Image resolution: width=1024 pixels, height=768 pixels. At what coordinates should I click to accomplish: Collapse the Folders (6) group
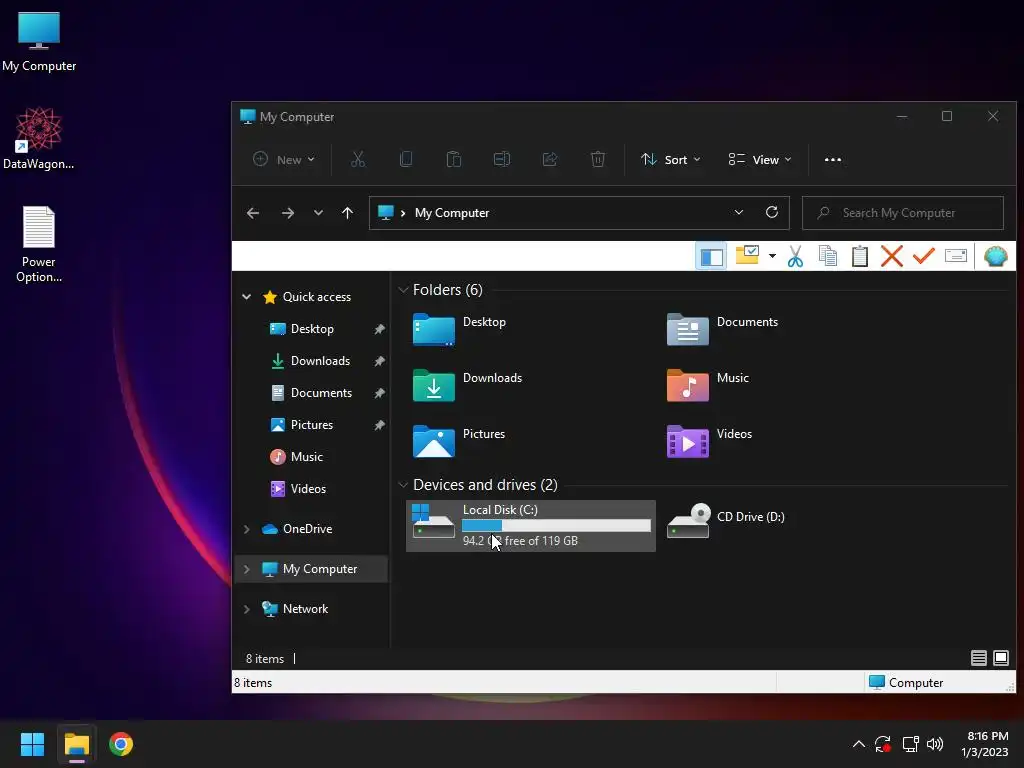click(x=403, y=289)
